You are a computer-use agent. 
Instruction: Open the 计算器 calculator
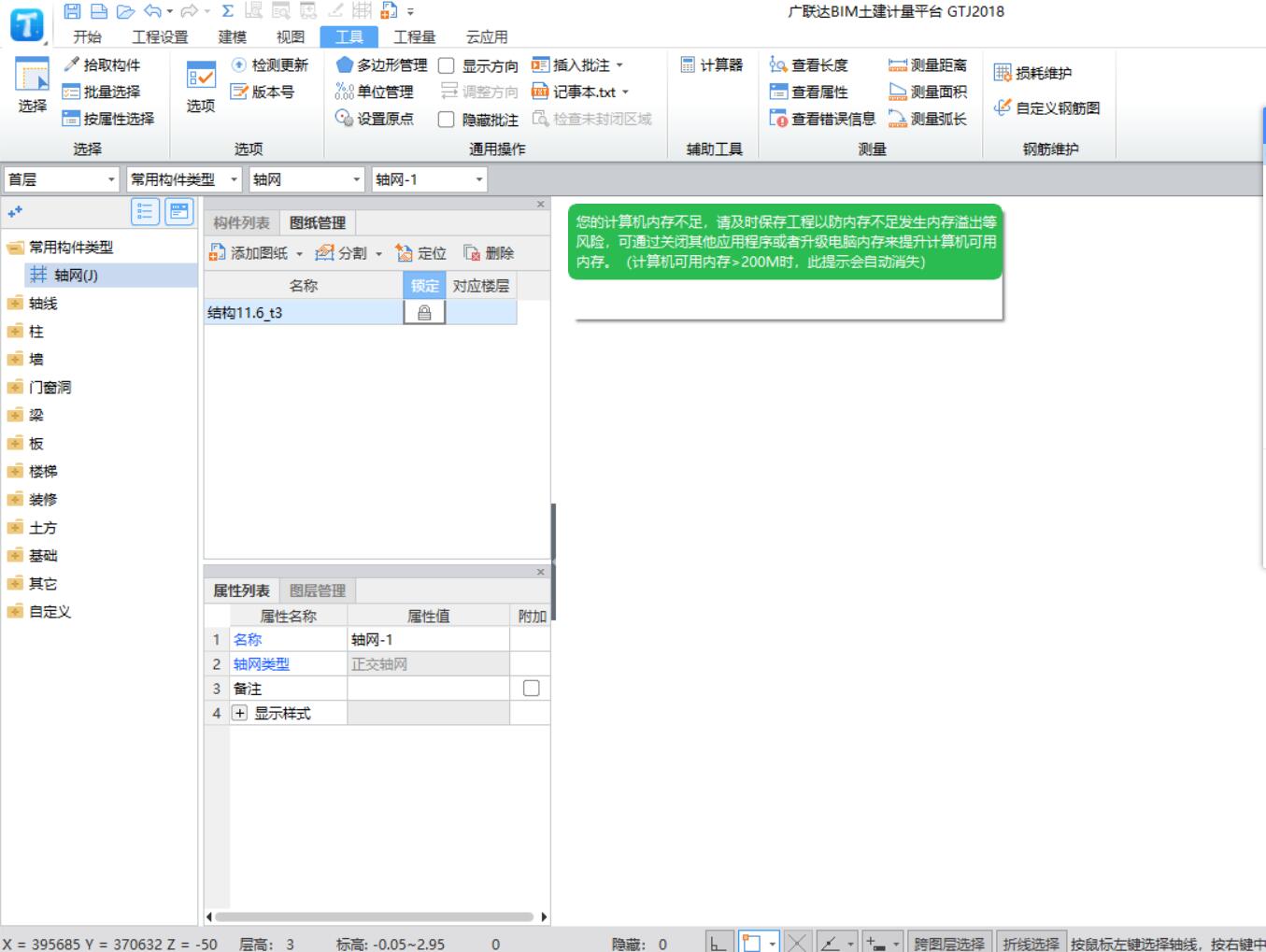click(x=712, y=64)
